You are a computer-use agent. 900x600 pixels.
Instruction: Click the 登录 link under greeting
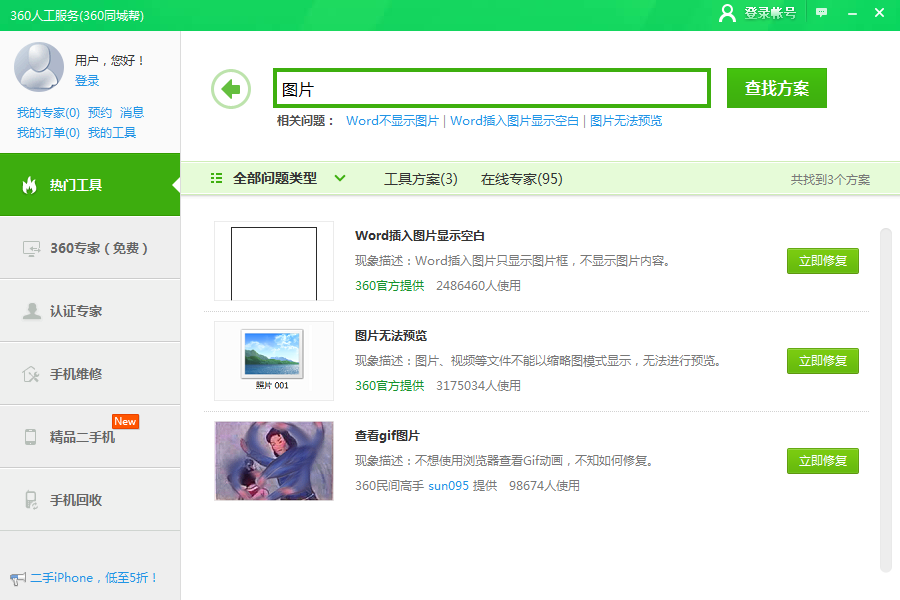87,81
